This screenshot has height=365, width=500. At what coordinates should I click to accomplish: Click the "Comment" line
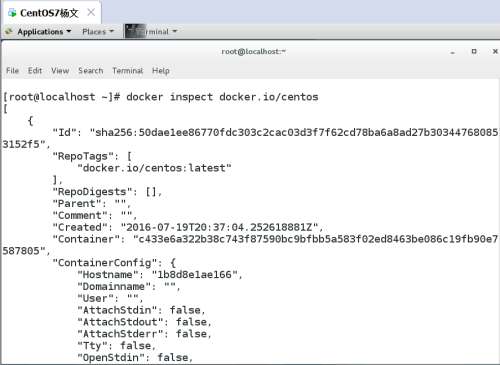(95, 215)
